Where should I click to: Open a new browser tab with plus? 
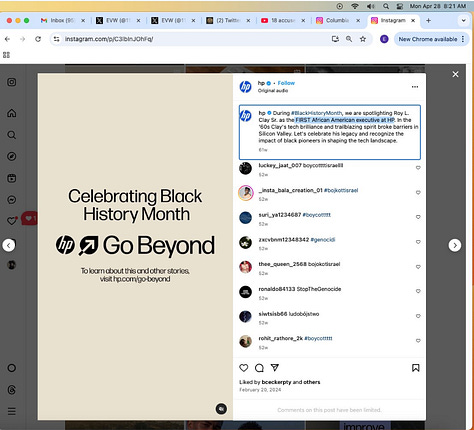click(x=428, y=20)
